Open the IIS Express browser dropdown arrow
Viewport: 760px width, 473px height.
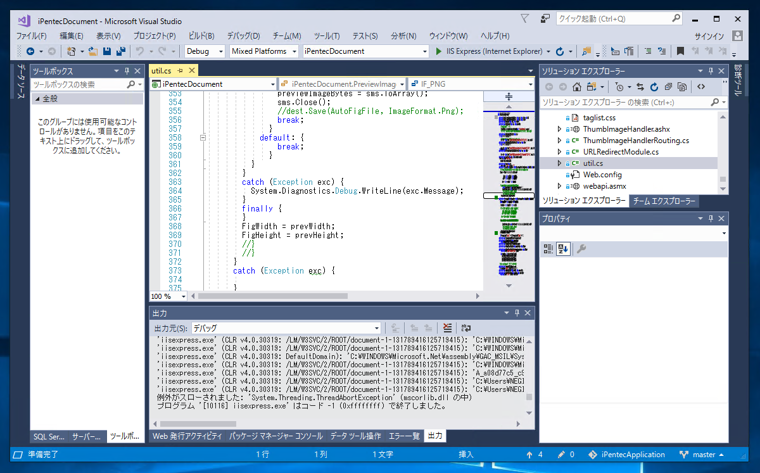coord(549,51)
